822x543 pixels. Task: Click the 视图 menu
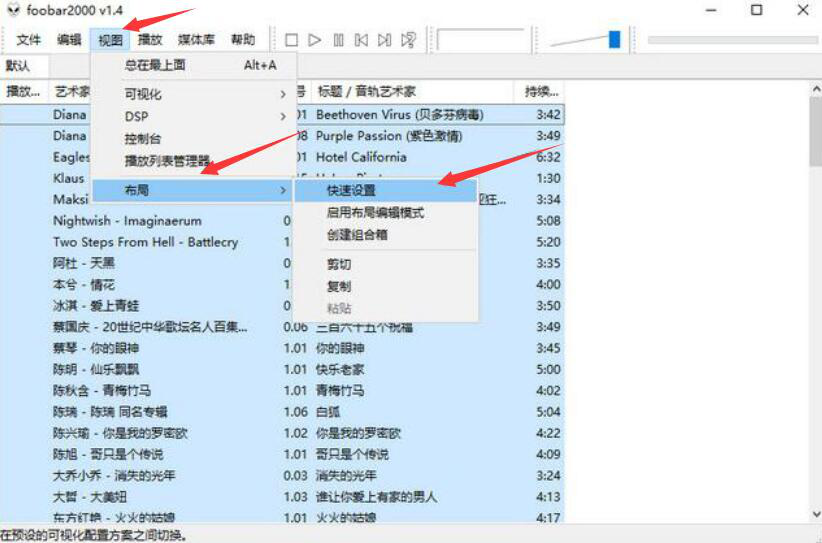(x=110, y=40)
